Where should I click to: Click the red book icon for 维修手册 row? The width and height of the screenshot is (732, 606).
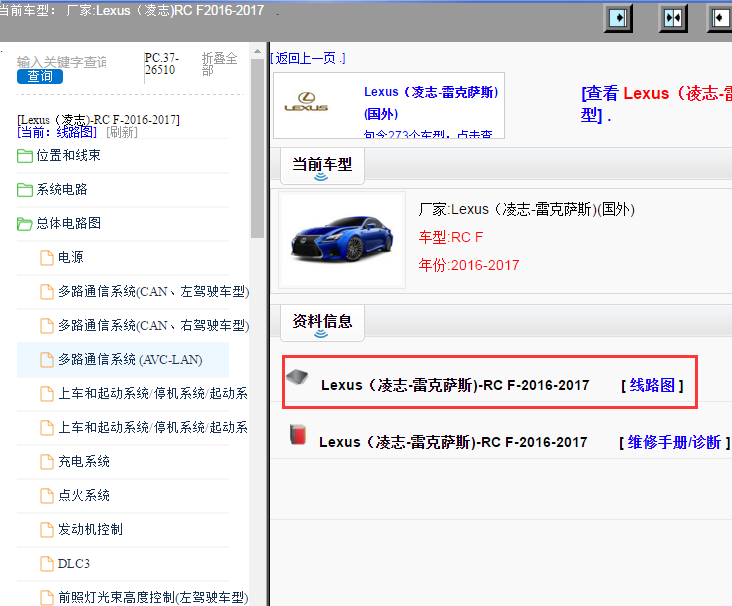[x=298, y=434]
